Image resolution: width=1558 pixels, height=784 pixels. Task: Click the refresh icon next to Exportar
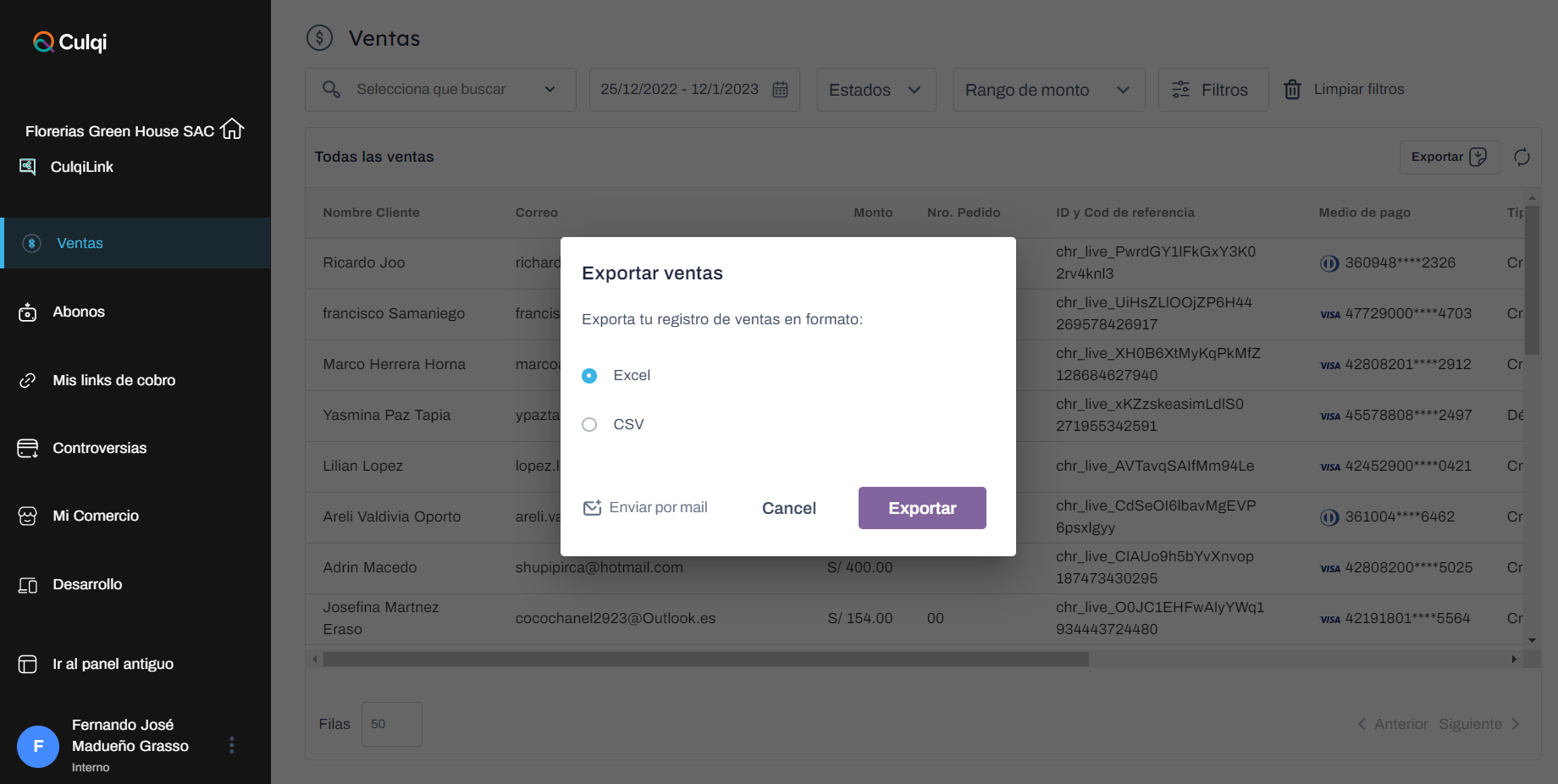[1522, 157]
